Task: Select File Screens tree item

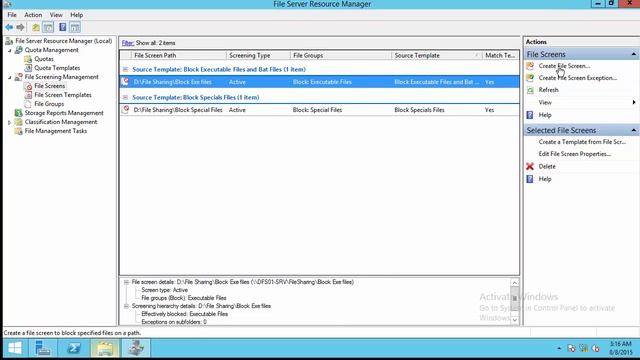Action: 49,86
